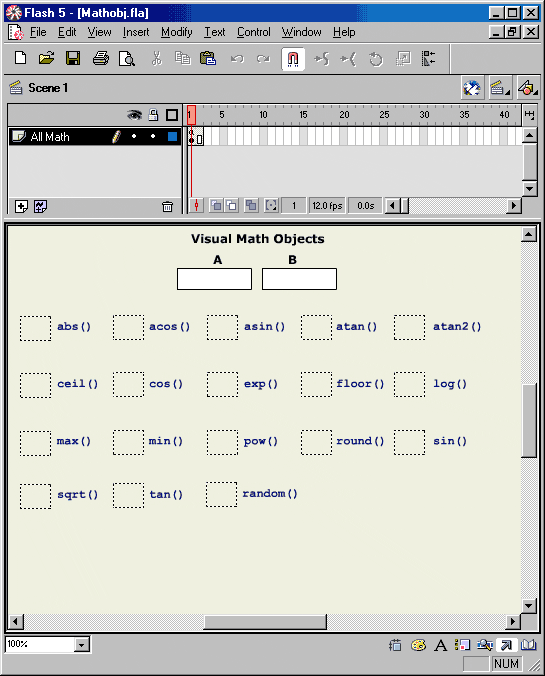The image size is (545, 676).
Task: Click the input box under label A
Action: [x=214, y=279]
